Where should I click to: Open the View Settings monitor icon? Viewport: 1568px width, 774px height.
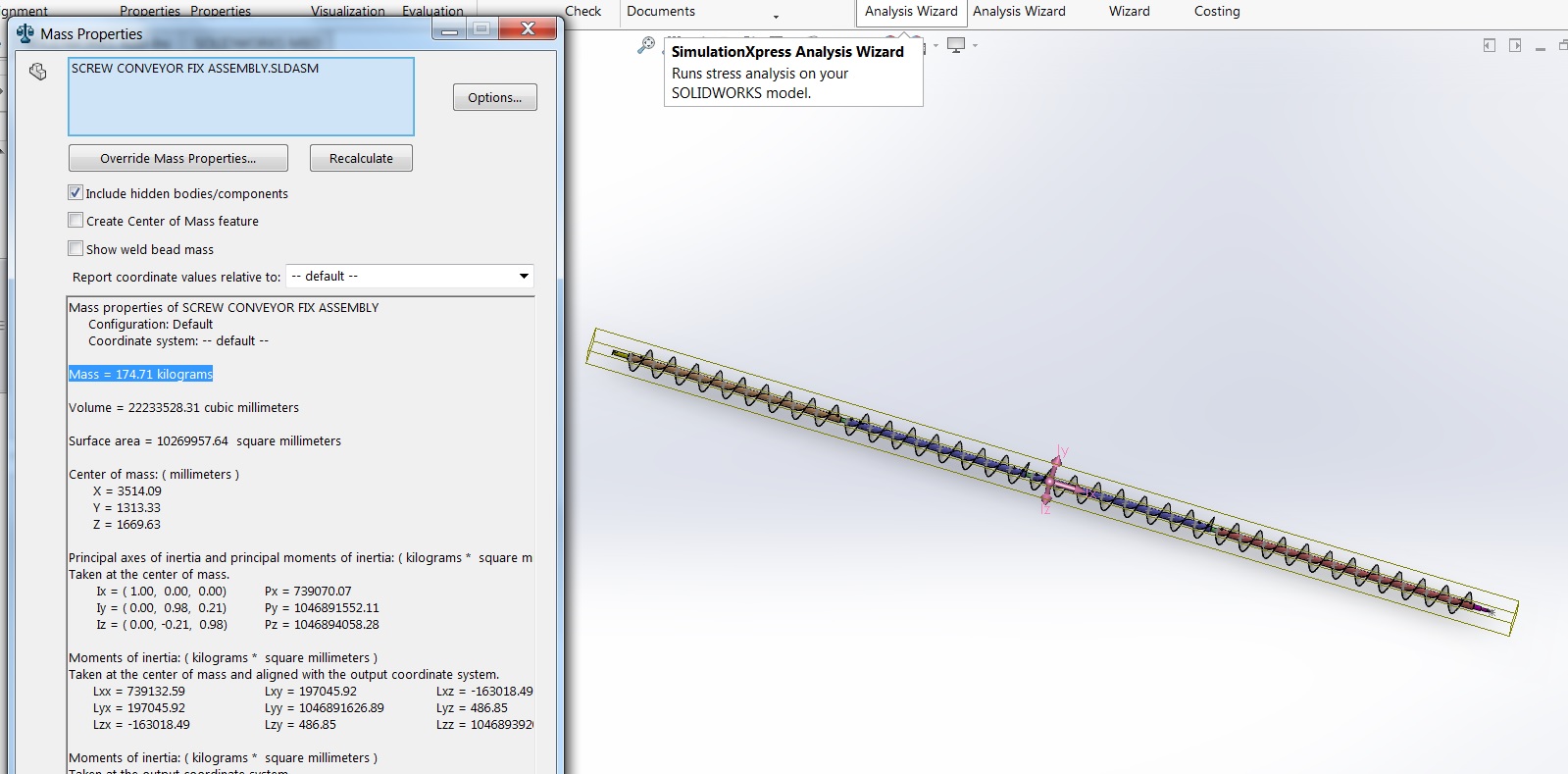point(956,45)
